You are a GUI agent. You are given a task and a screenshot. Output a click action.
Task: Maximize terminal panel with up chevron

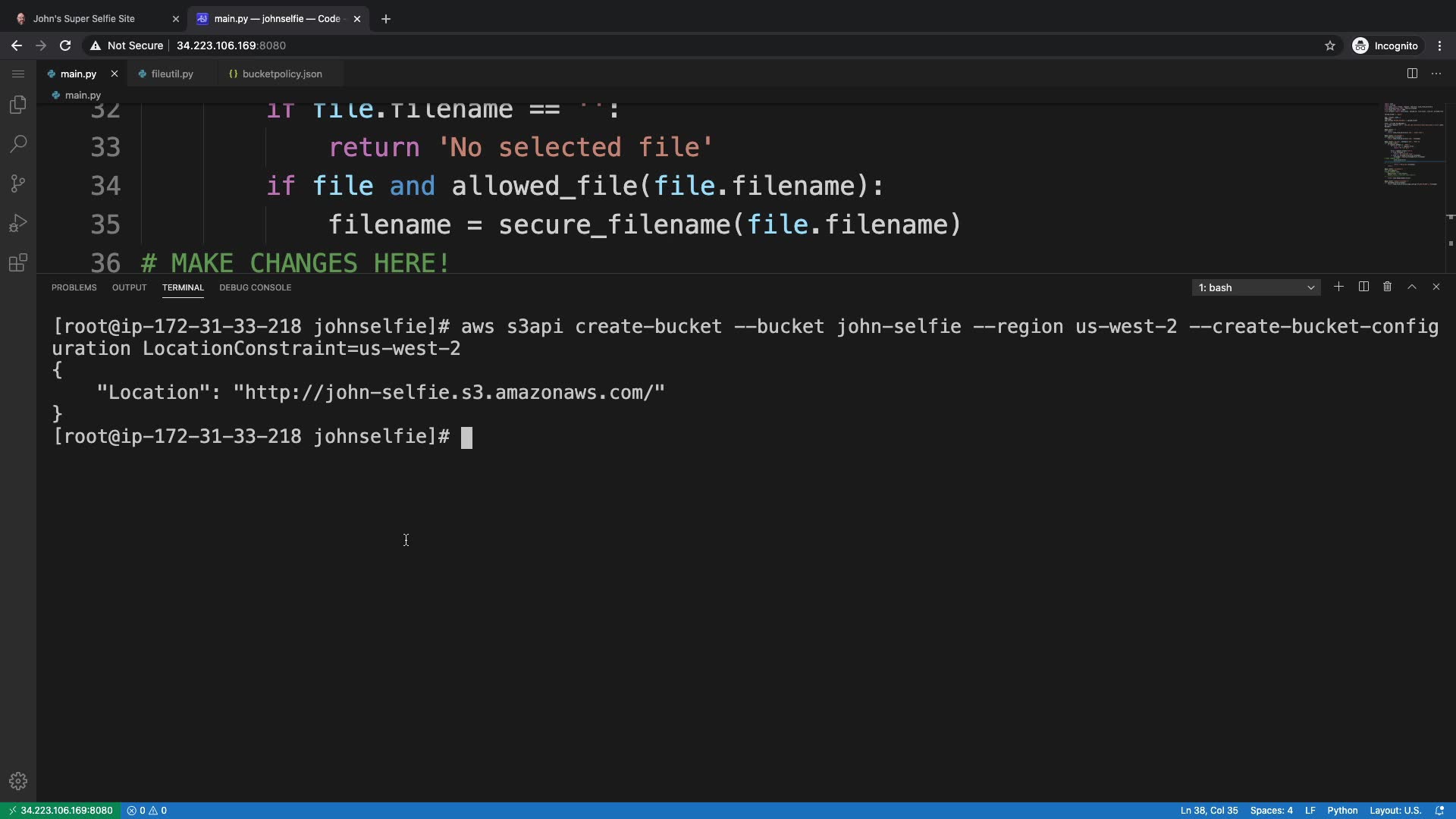[x=1412, y=287]
